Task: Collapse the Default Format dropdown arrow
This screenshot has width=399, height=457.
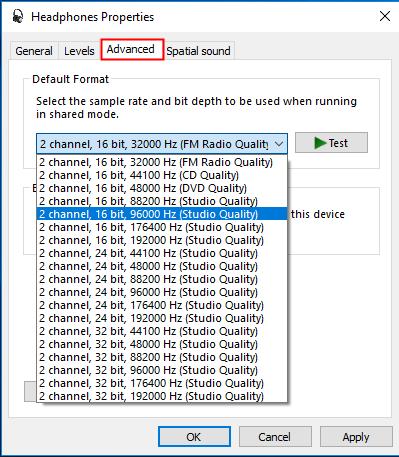Action: [x=279, y=144]
